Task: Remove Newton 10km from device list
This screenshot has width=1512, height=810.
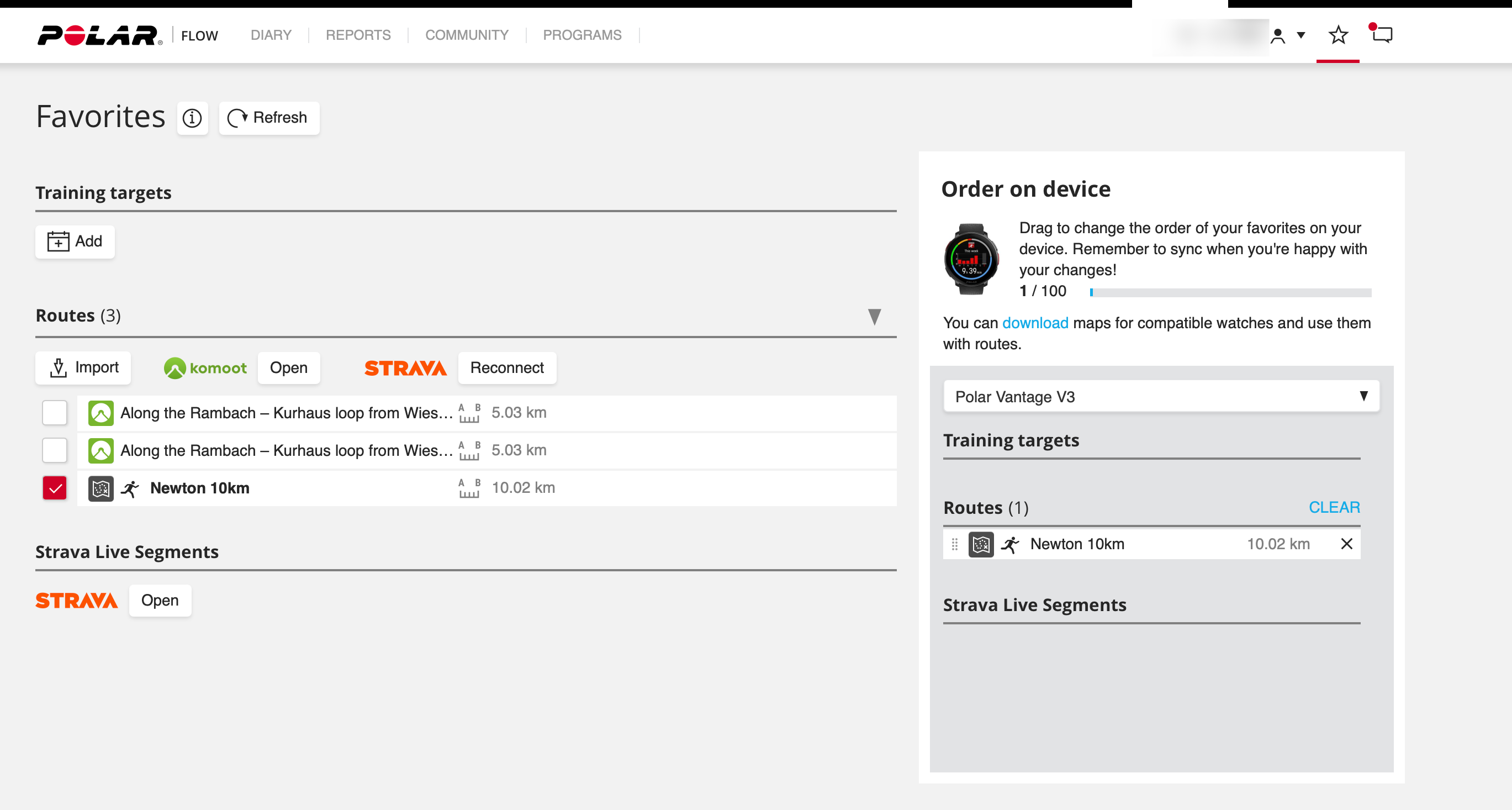Action: (x=1346, y=544)
